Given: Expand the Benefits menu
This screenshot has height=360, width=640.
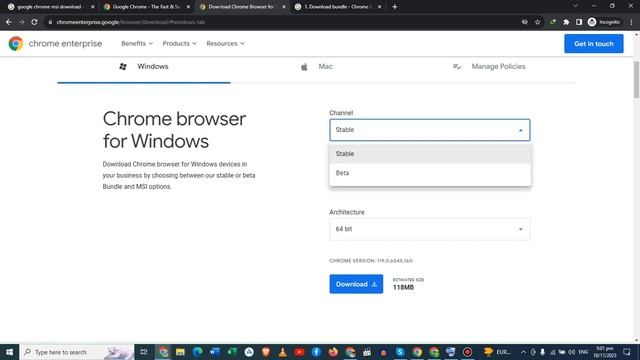Looking at the screenshot, I should point(137,43).
